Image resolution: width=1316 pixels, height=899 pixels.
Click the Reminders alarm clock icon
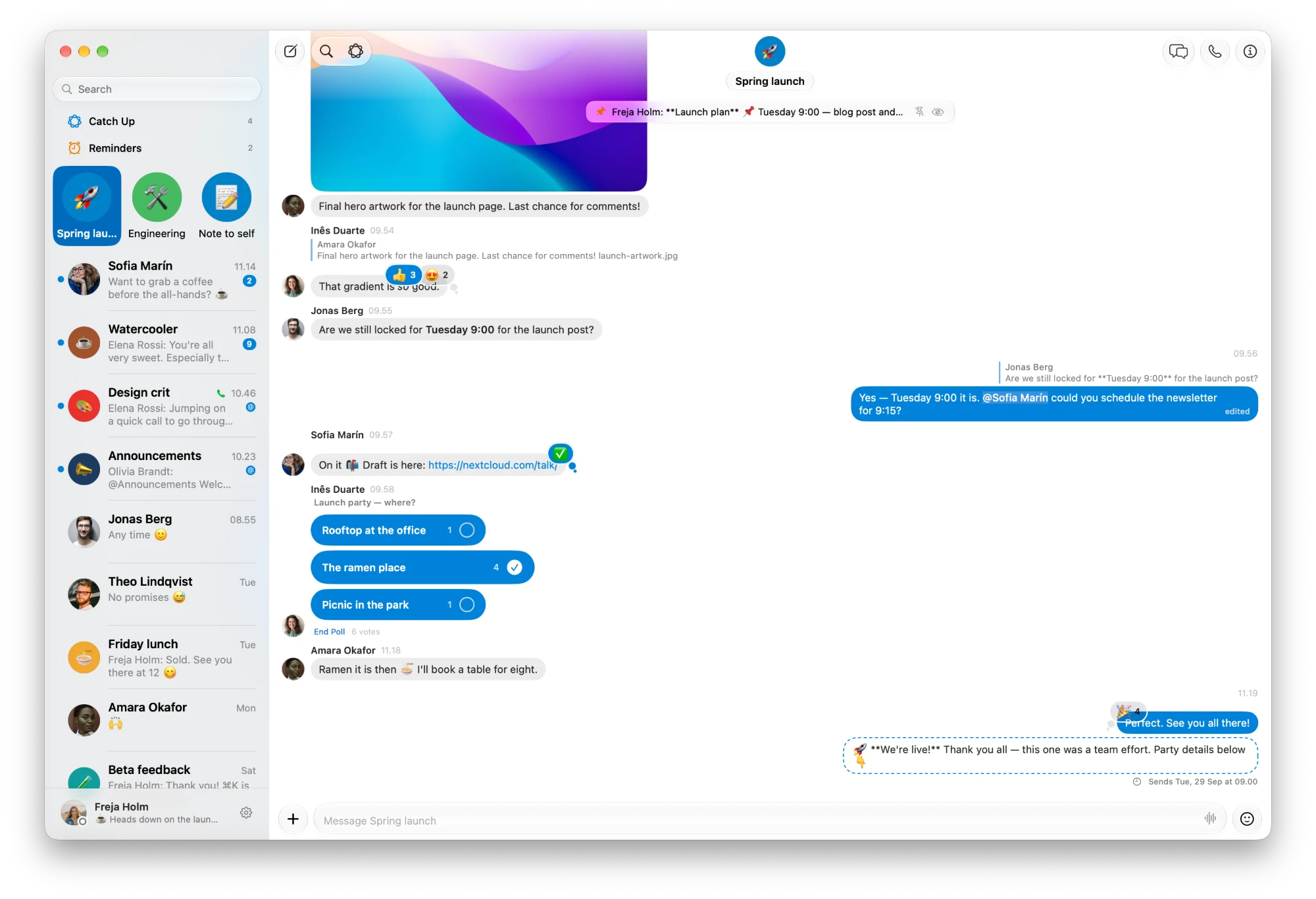pyautogui.click(x=75, y=148)
